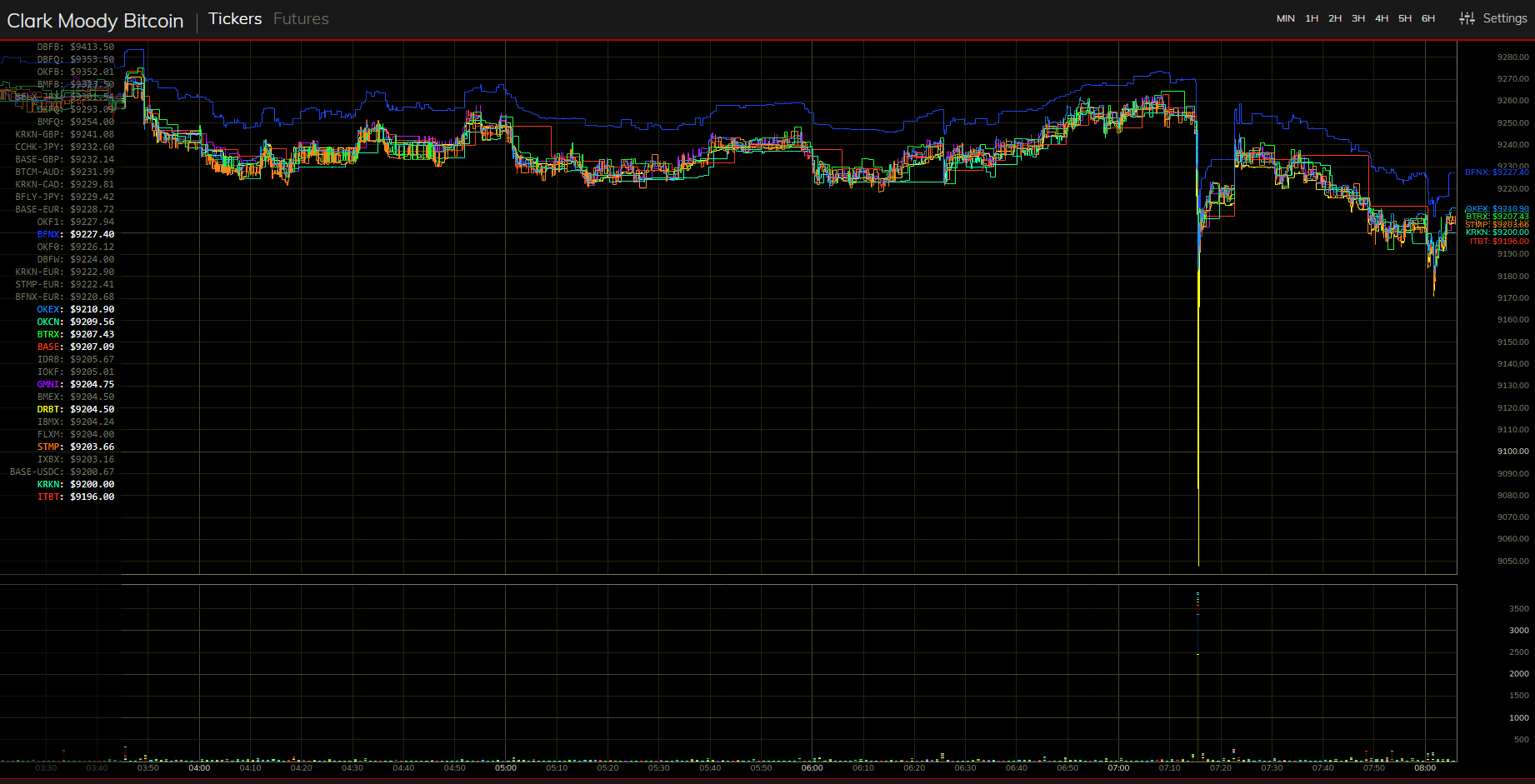This screenshot has height=784, width=1535.
Task: Pick the 5H time range
Action: 1405,18
